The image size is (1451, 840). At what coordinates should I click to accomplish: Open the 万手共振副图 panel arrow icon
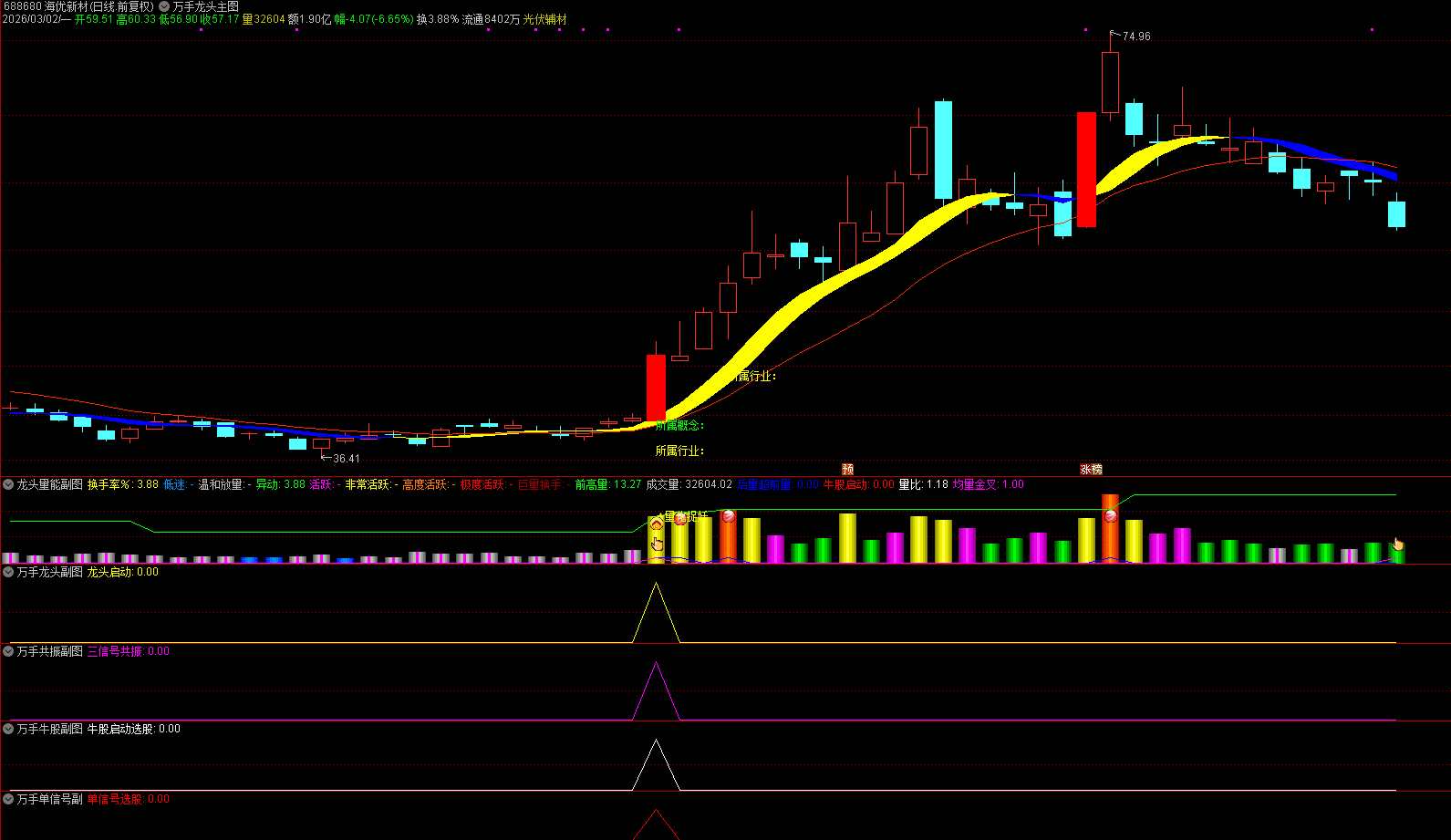[8, 651]
